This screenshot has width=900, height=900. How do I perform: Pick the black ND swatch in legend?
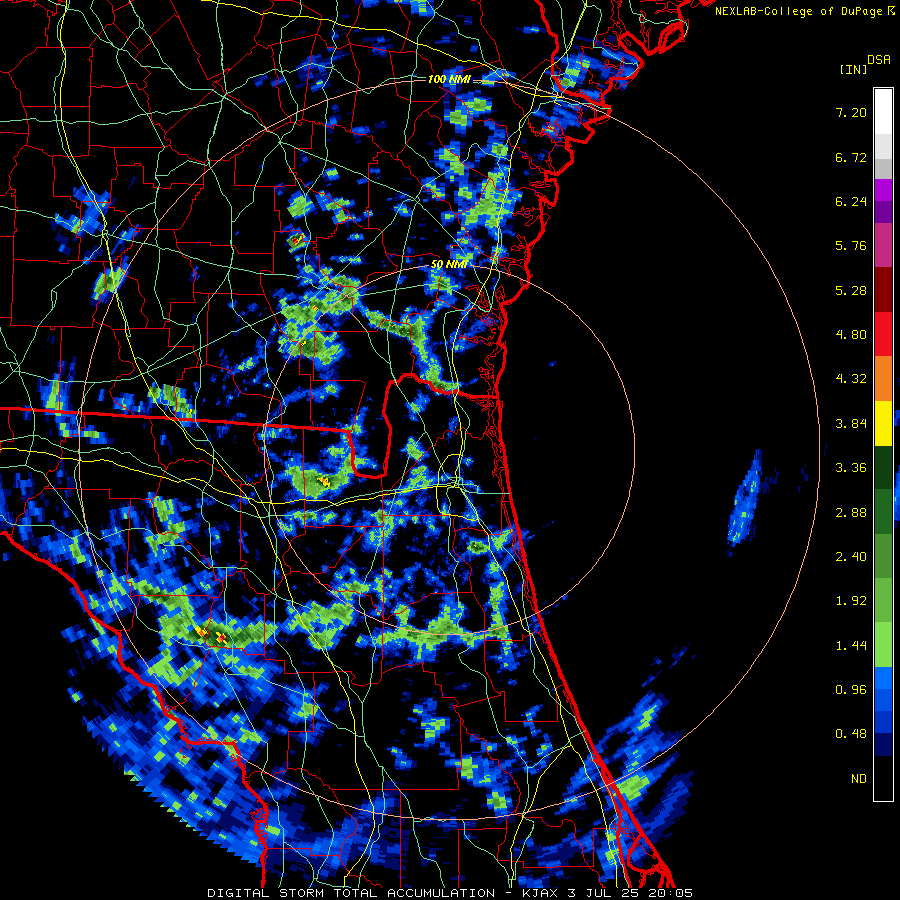point(883,778)
